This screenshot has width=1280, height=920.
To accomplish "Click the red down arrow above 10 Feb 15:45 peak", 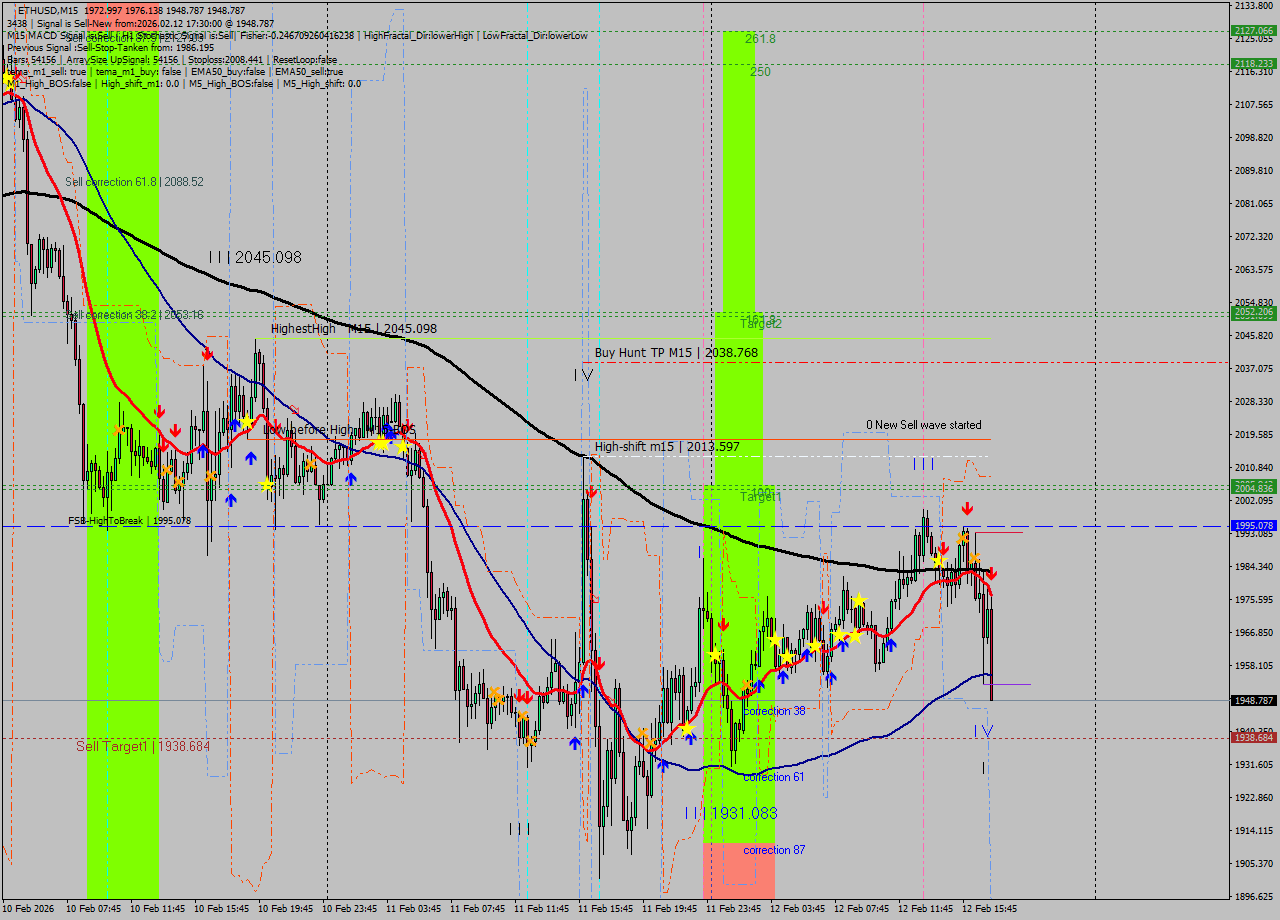I will 207,353.
